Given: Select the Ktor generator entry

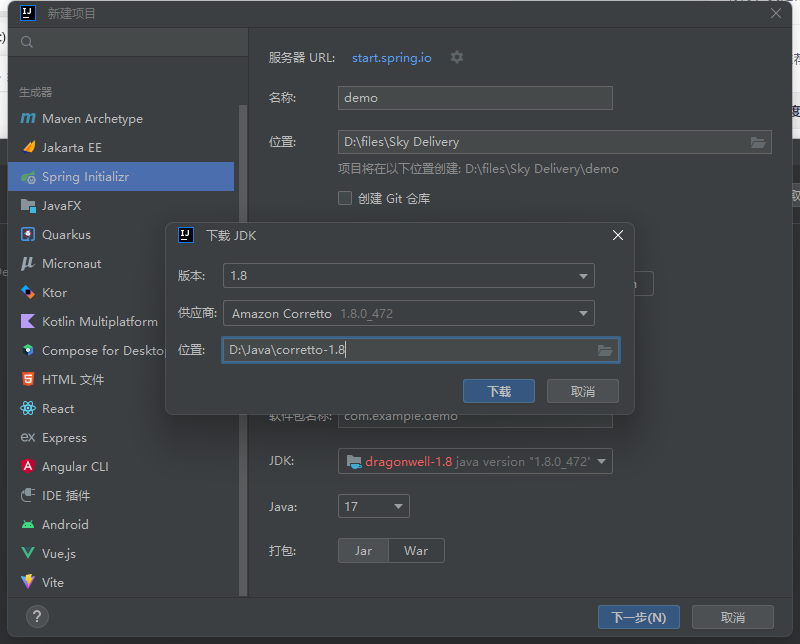Looking at the screenshot, I should click(x=87, y=292).
